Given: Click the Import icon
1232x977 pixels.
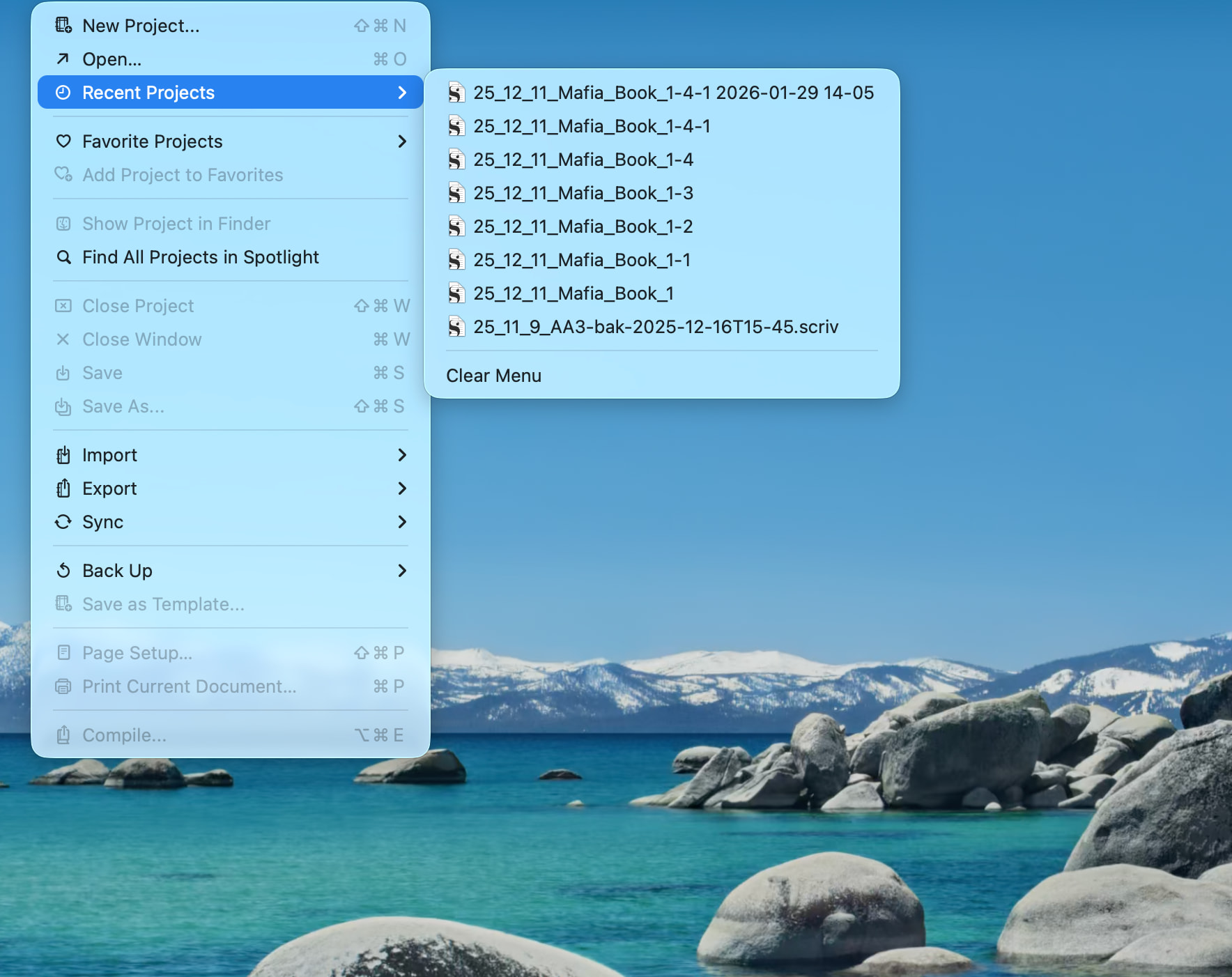Looking at the screenshot, I should click(63, 455).
